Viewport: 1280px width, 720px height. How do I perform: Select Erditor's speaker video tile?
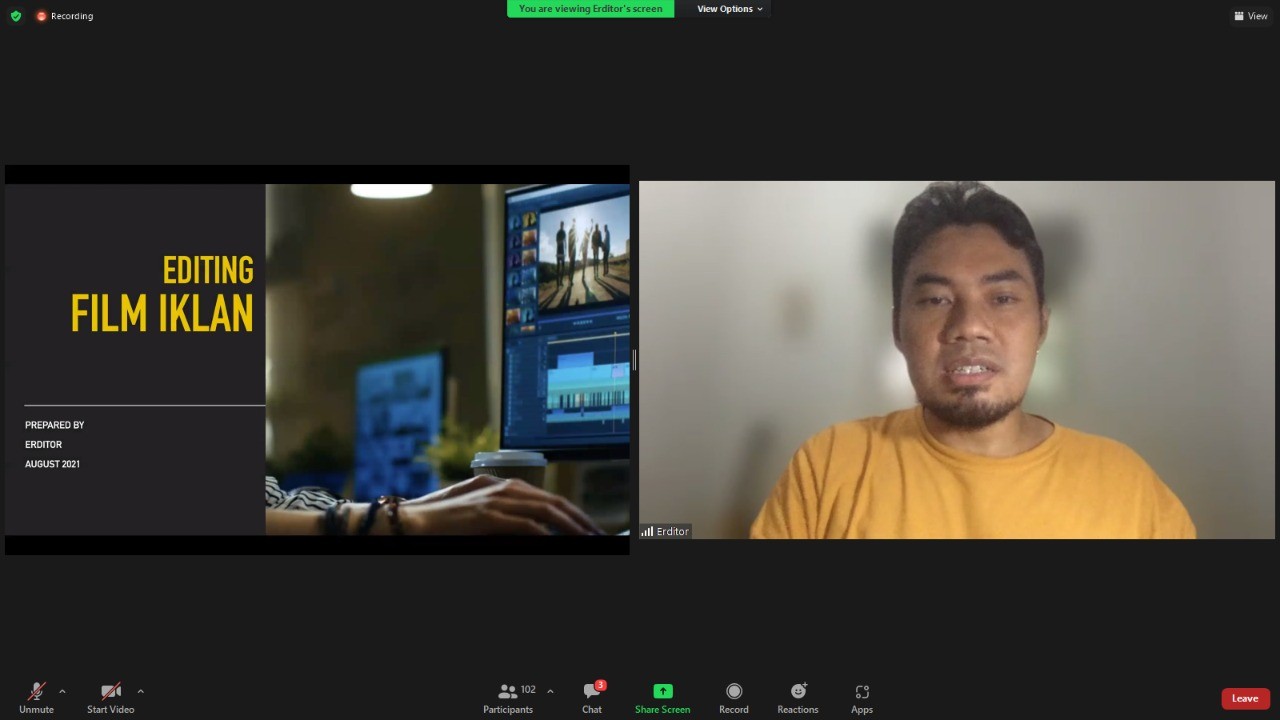957,360
